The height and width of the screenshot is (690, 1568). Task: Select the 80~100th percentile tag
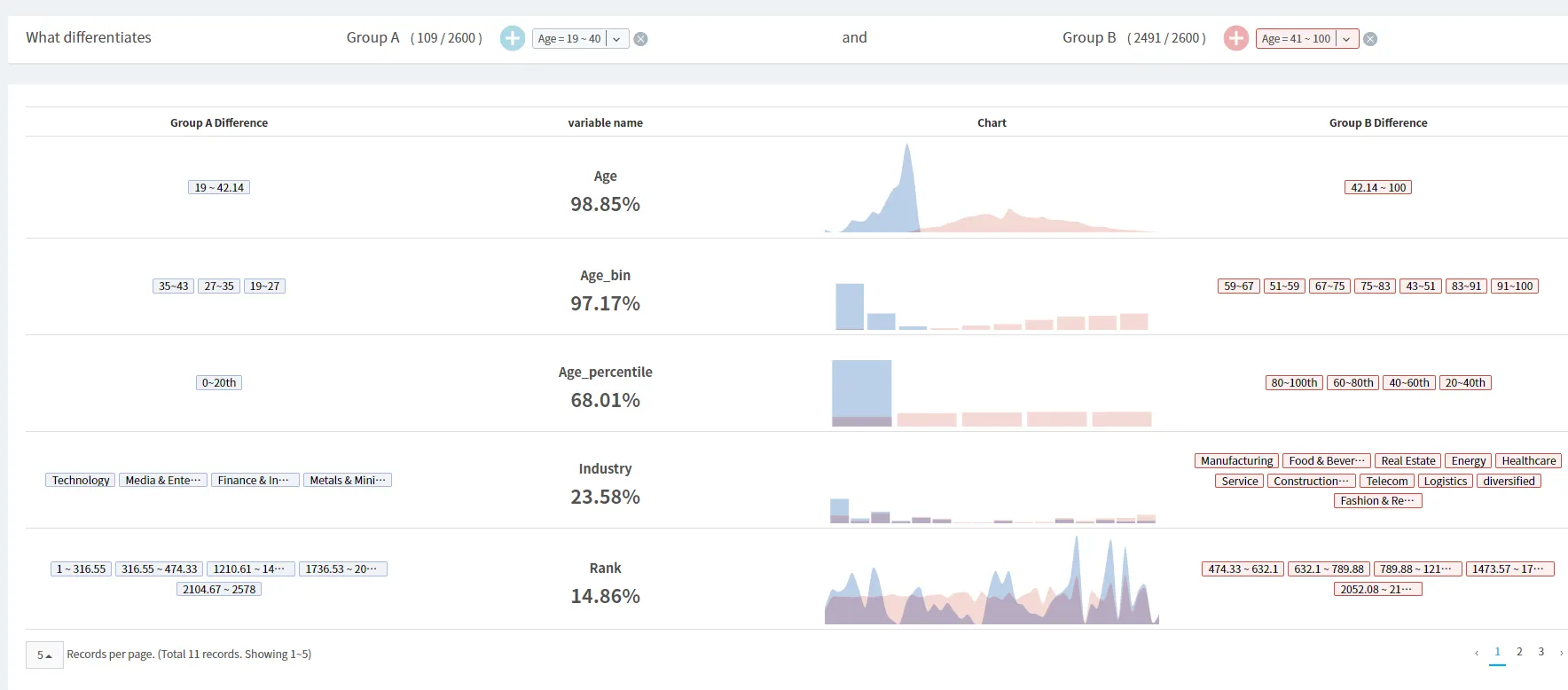point(1294,383)
